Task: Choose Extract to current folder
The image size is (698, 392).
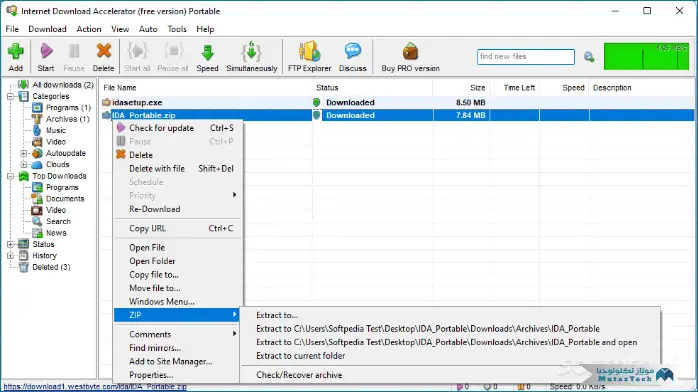Action: point(450,356)
